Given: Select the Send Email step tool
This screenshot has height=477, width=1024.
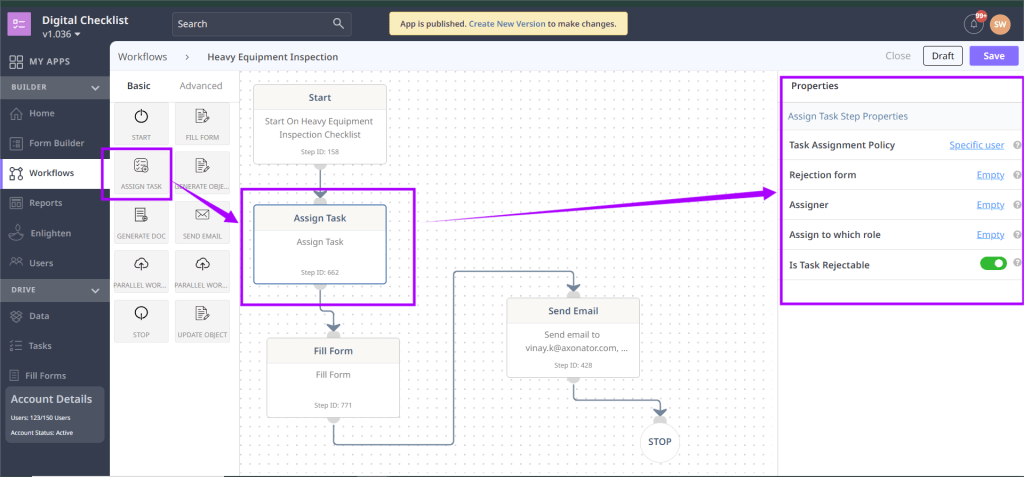Looking at the screenshot, I should [202, 221].
